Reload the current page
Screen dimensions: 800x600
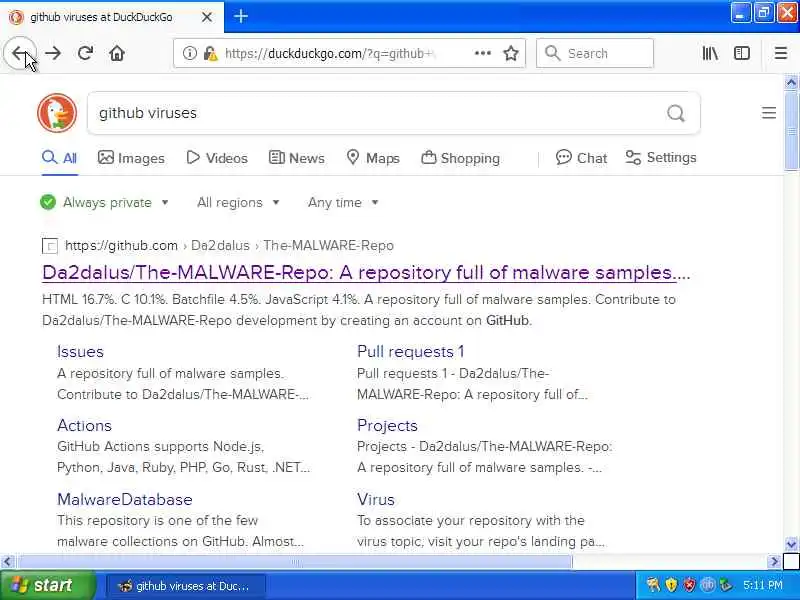[x=85, y=53]
